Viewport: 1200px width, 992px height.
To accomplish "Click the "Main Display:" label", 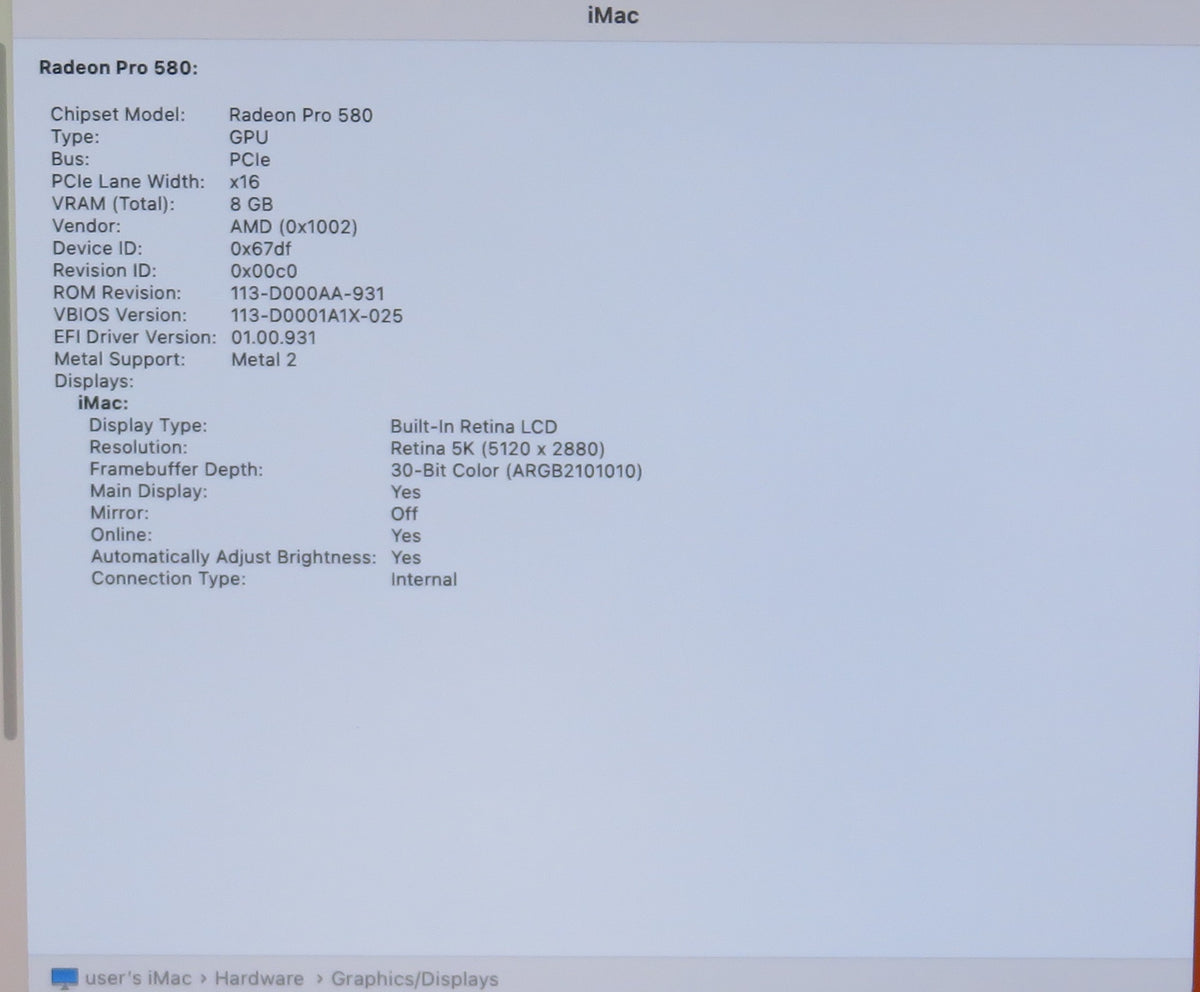I will [149, 492].
